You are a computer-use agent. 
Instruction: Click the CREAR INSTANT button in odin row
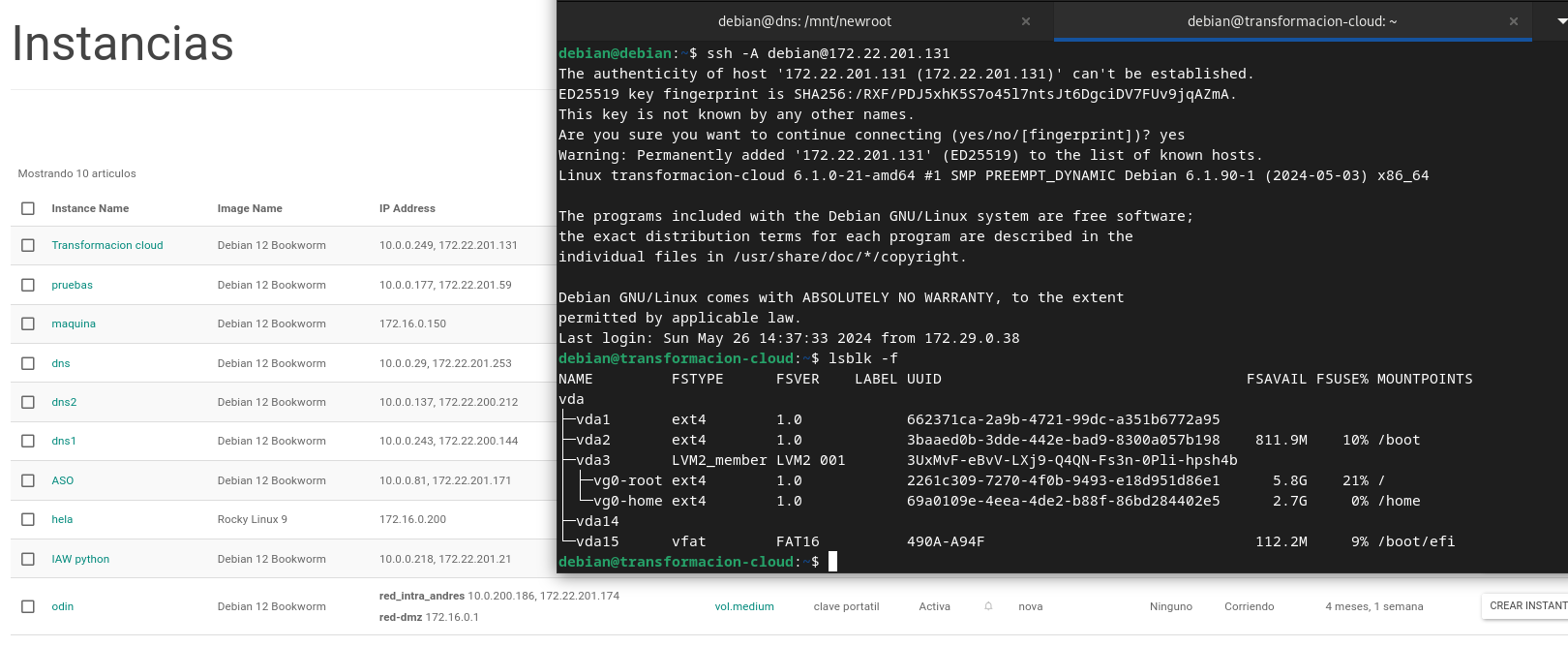(x=1525, y=605)
